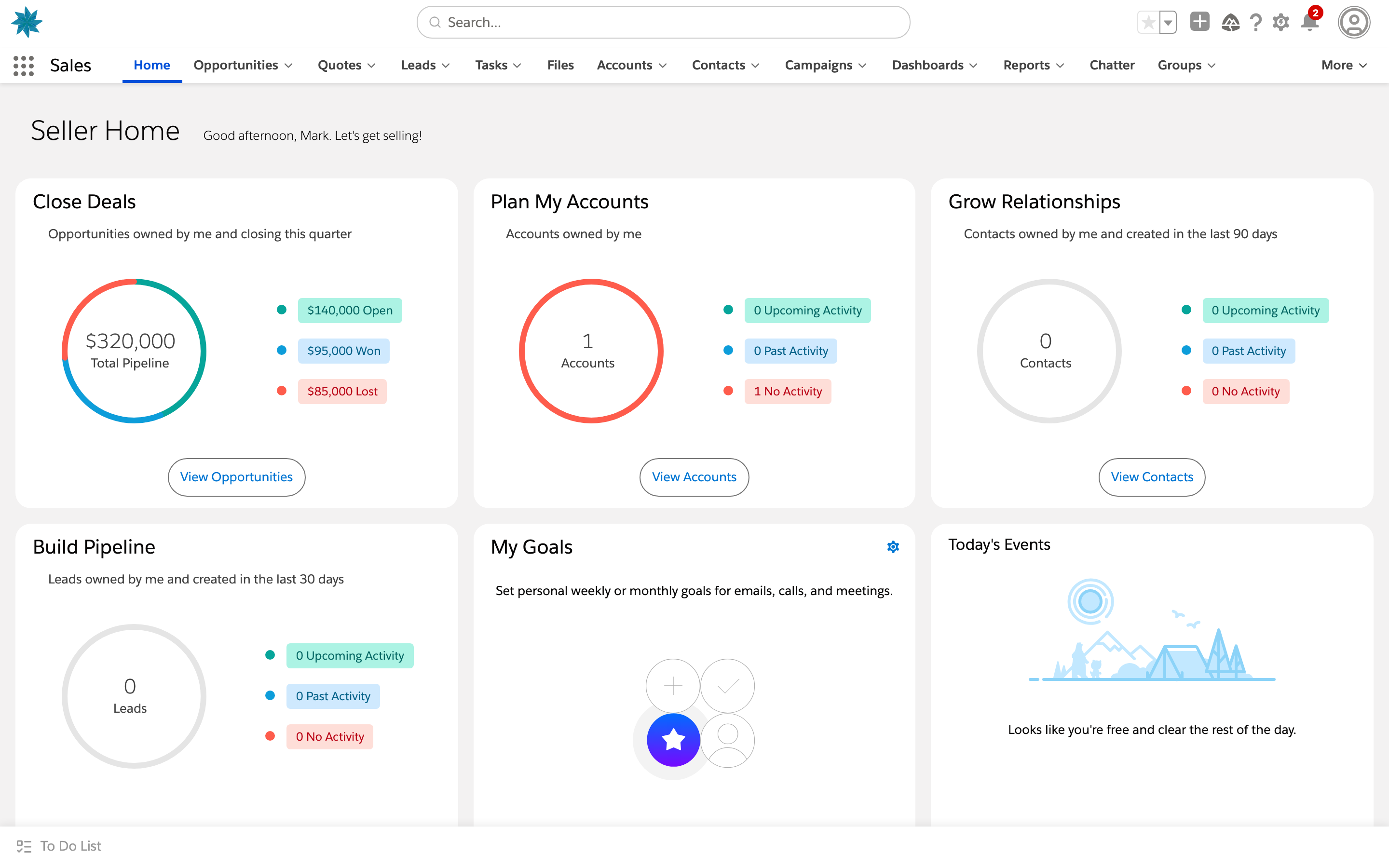Click the $320,000 Total Pipeline donut chart
1389x868 pixels.
coord(134,352)
